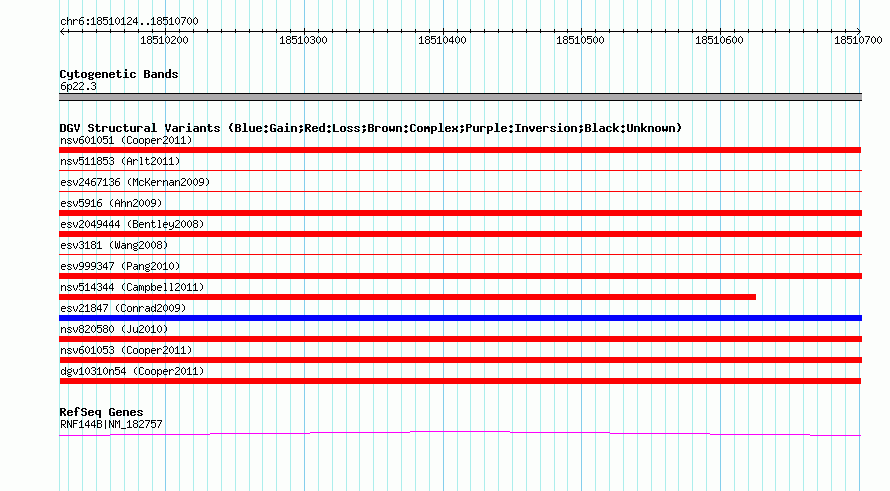Click the 18510600 ruler position label

coord(719,40)
